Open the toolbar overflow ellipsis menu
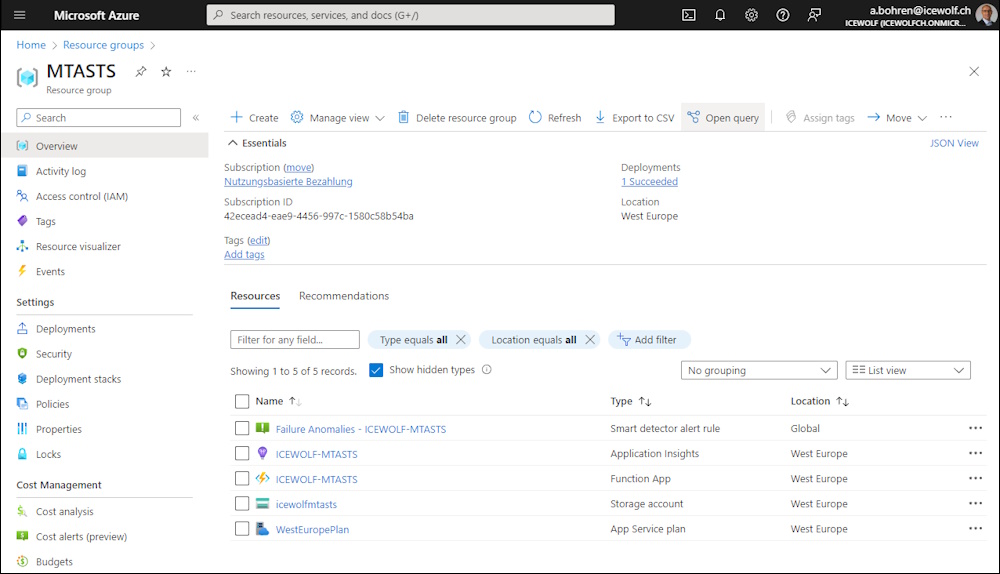This screenshot has height=574, width=1000. click(x=946, y=117)
